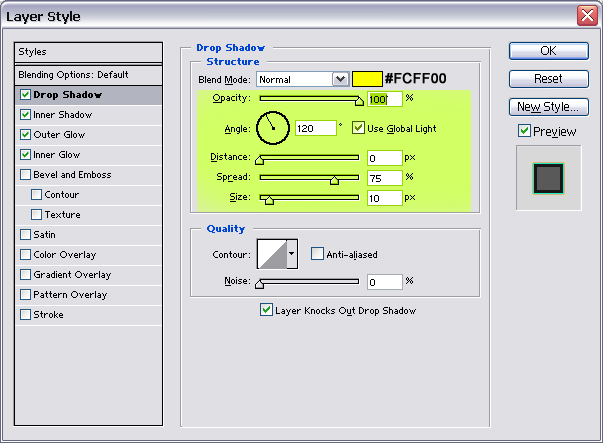Click the New Style button
Image resolution: width=603 pixels, height=443 pixels.
point(547,106)
